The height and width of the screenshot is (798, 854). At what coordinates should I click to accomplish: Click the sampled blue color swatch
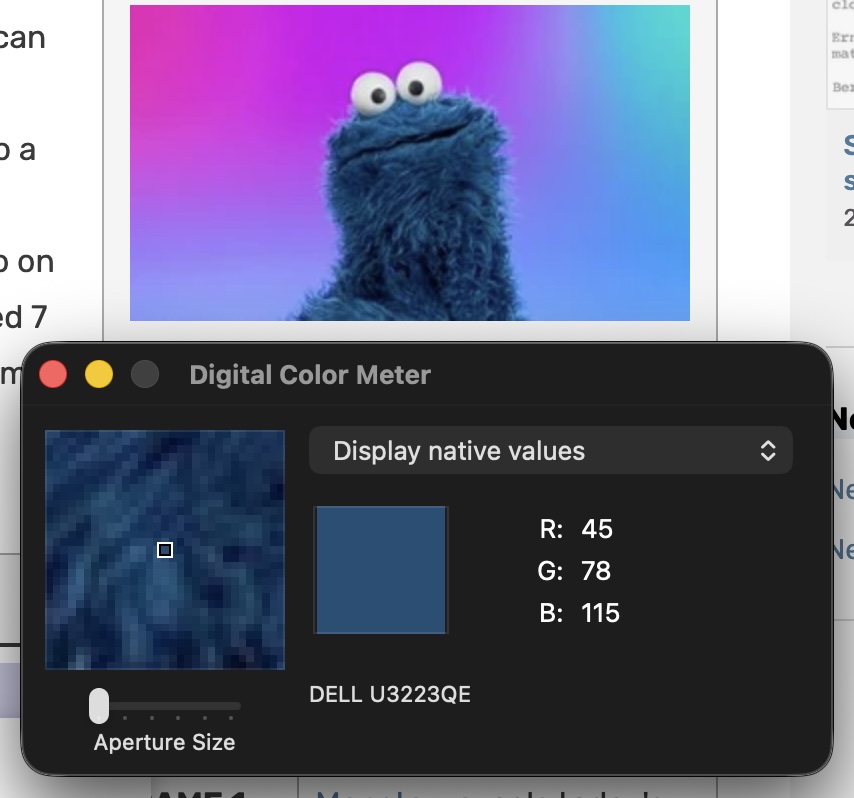pos(381,570)
